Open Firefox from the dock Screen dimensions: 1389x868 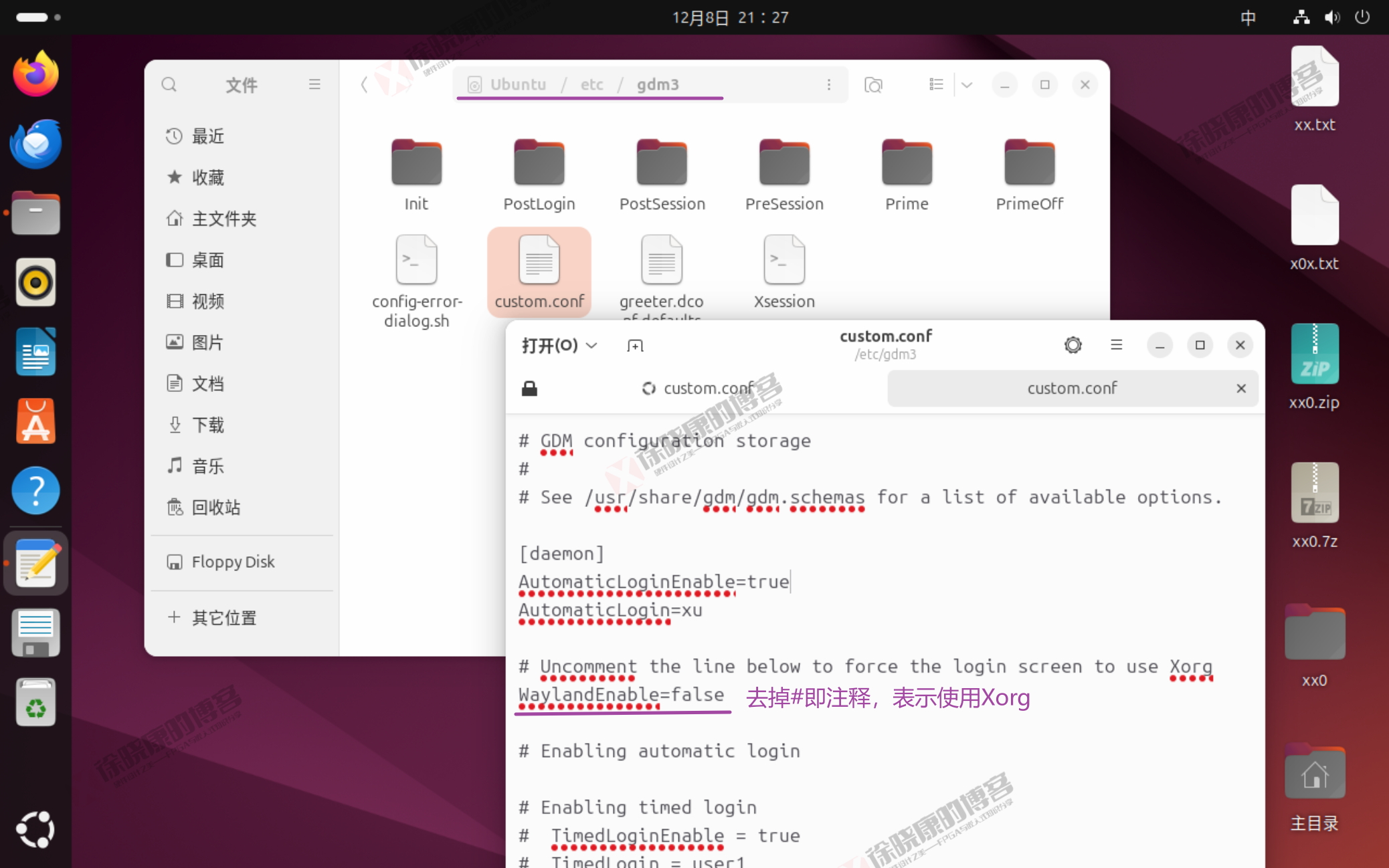(35, 74)
